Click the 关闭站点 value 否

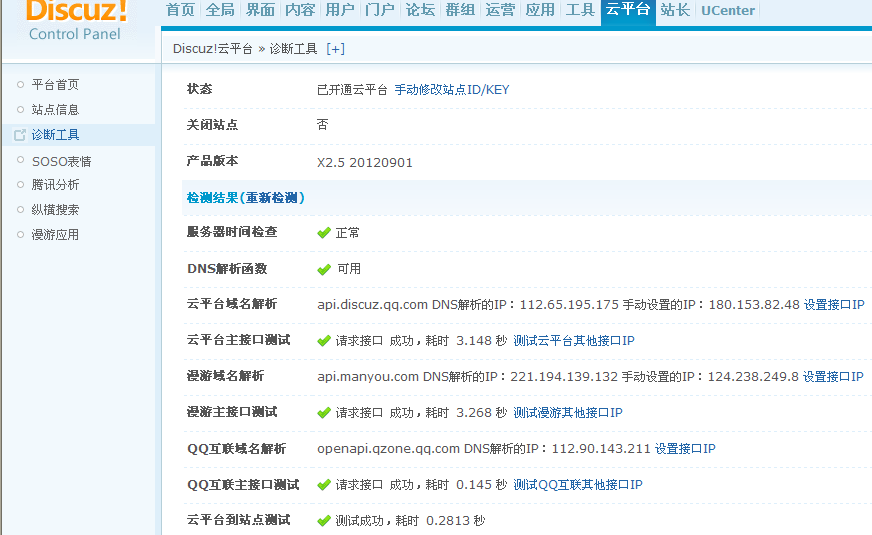[323, 124]
